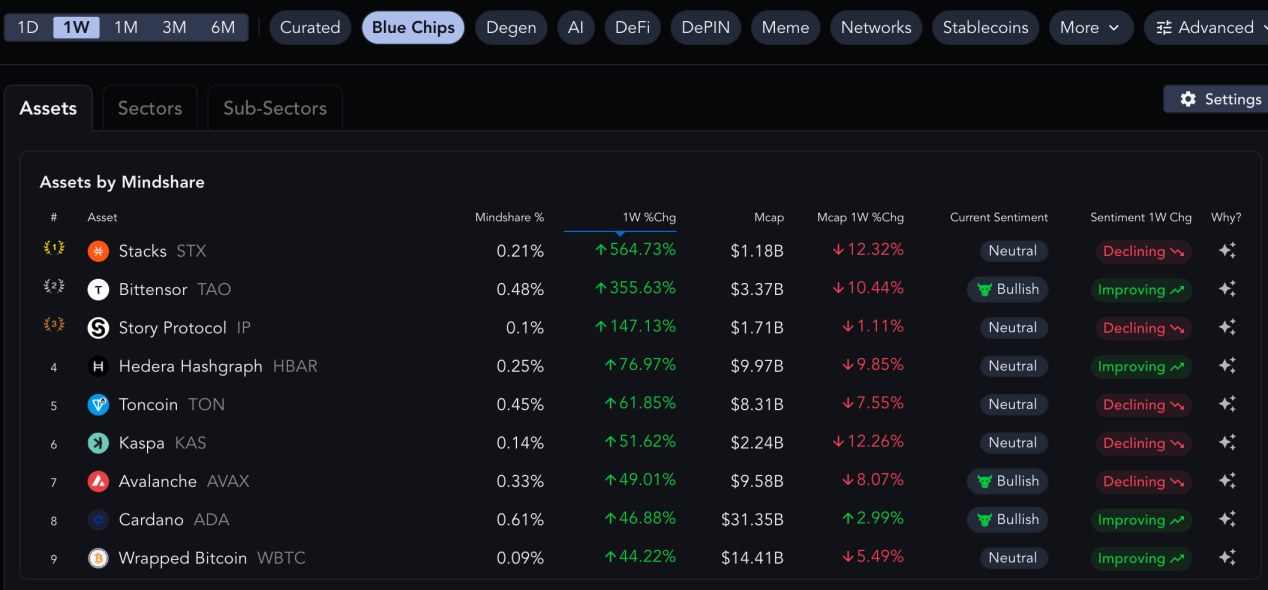Click the third-place laurel badge for Story Protocol

54,325
